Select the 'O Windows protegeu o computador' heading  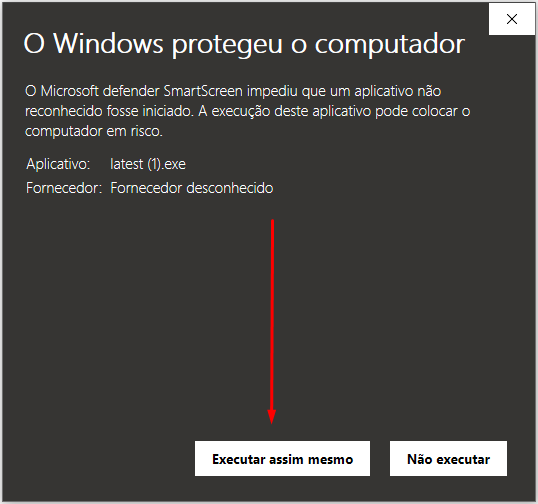(244, 45)
